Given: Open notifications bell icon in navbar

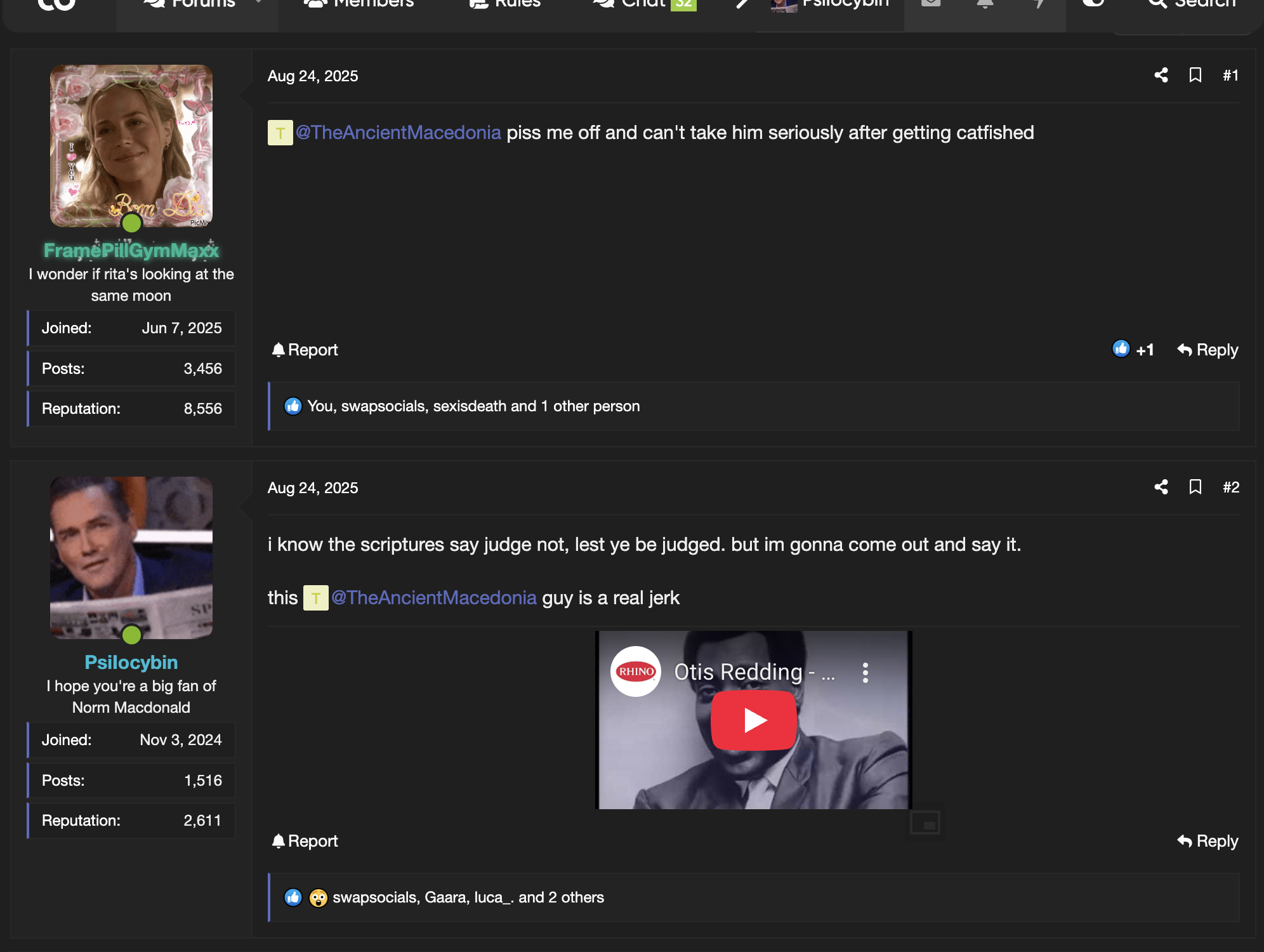Looking at the screenshot, I should point(985,5).
